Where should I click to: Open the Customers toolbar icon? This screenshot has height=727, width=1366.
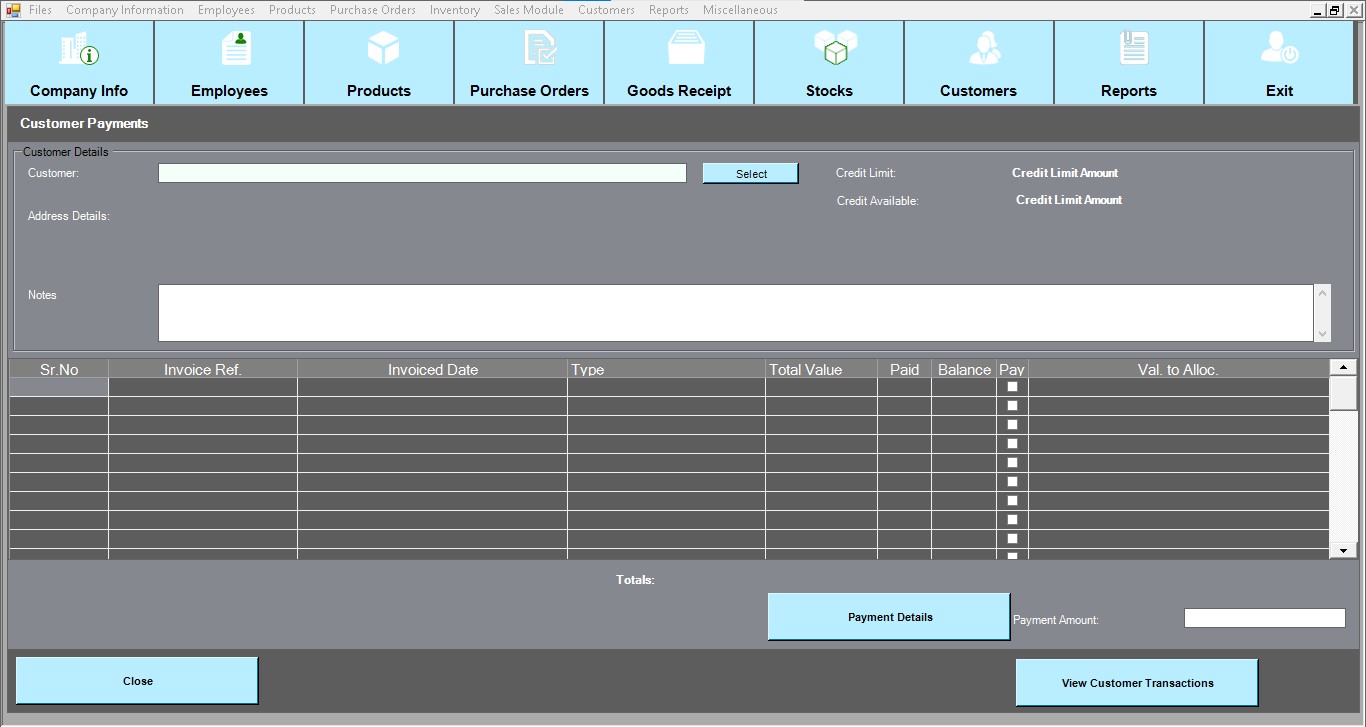click(984, 48)
